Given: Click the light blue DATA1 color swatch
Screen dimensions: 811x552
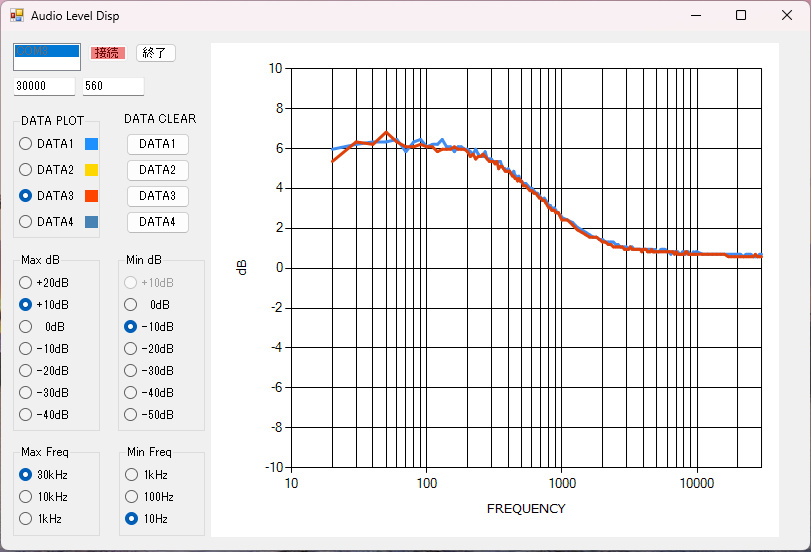Looking at the screenshot, I should point(91,144).
